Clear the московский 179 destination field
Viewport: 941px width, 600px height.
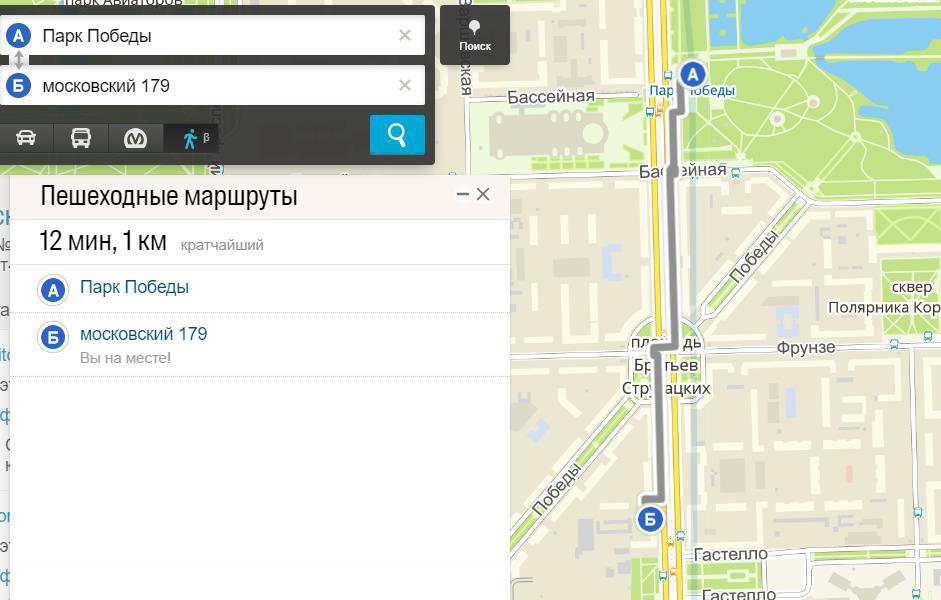(405, 86)
